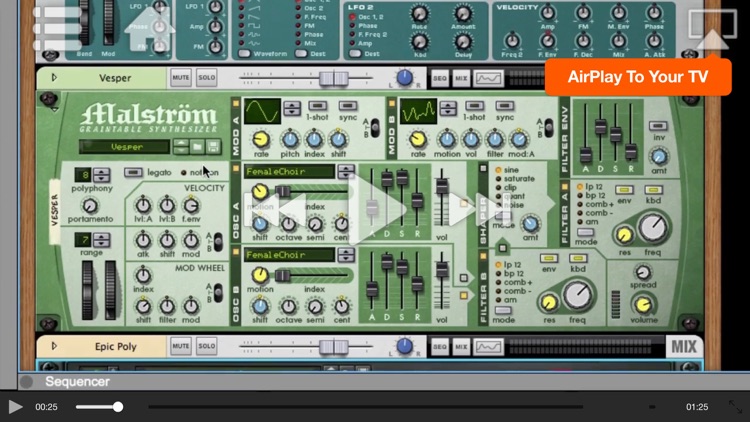Toggle Mod A 1-shot button
Screen dimensions: 750x422
[317, 106]
